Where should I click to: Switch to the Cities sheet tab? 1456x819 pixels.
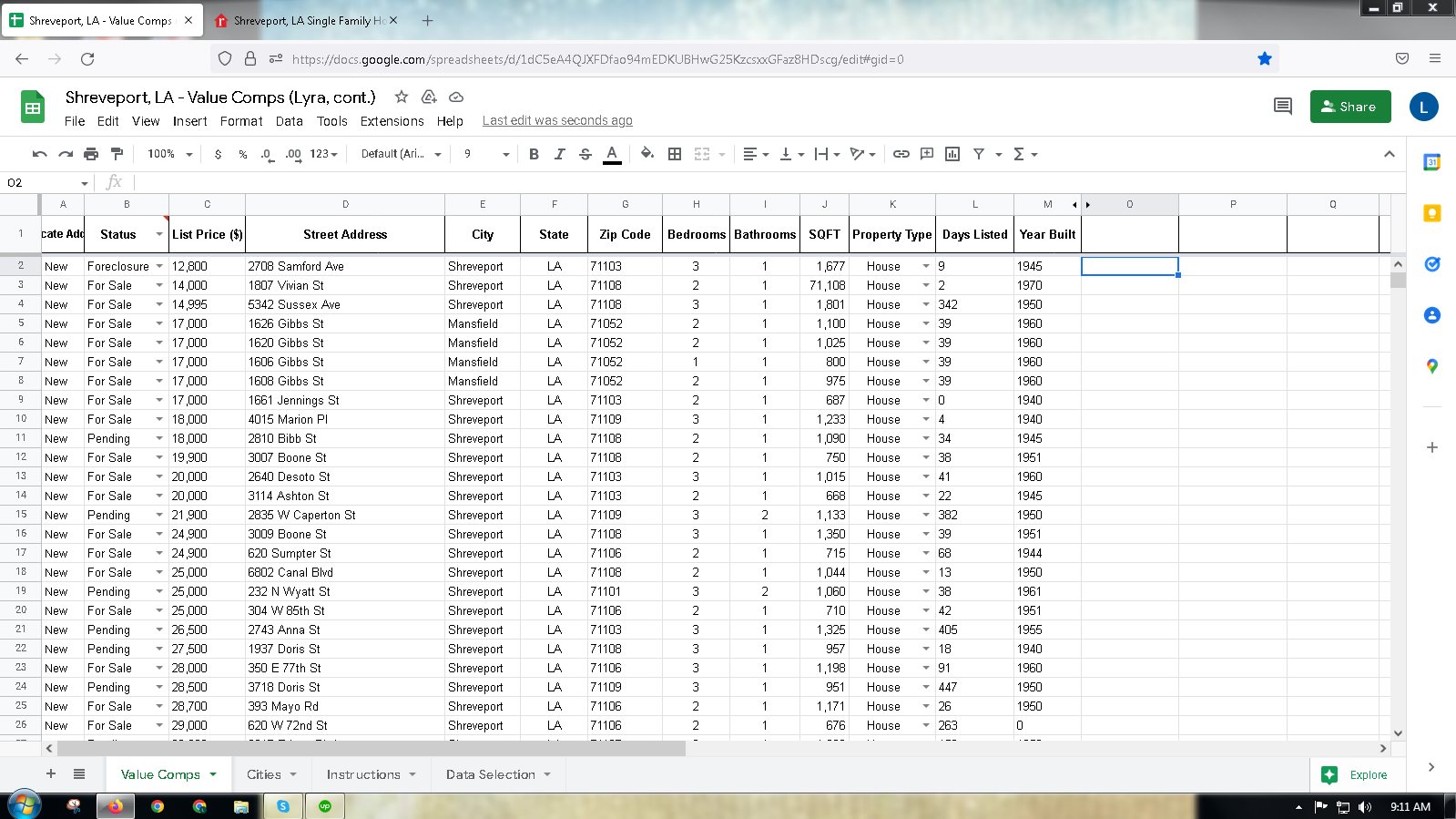(x=264, y=774)
